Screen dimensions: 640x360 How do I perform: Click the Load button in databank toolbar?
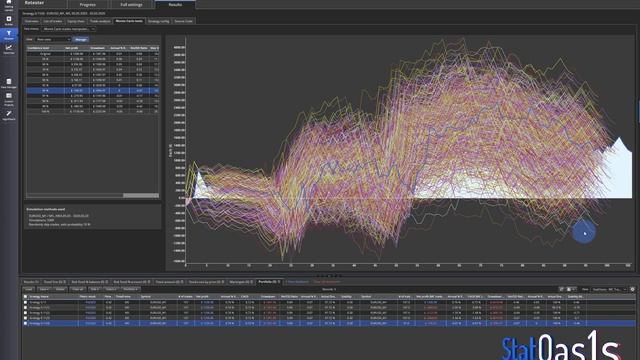pyautogui.click(x=28, y=289)
